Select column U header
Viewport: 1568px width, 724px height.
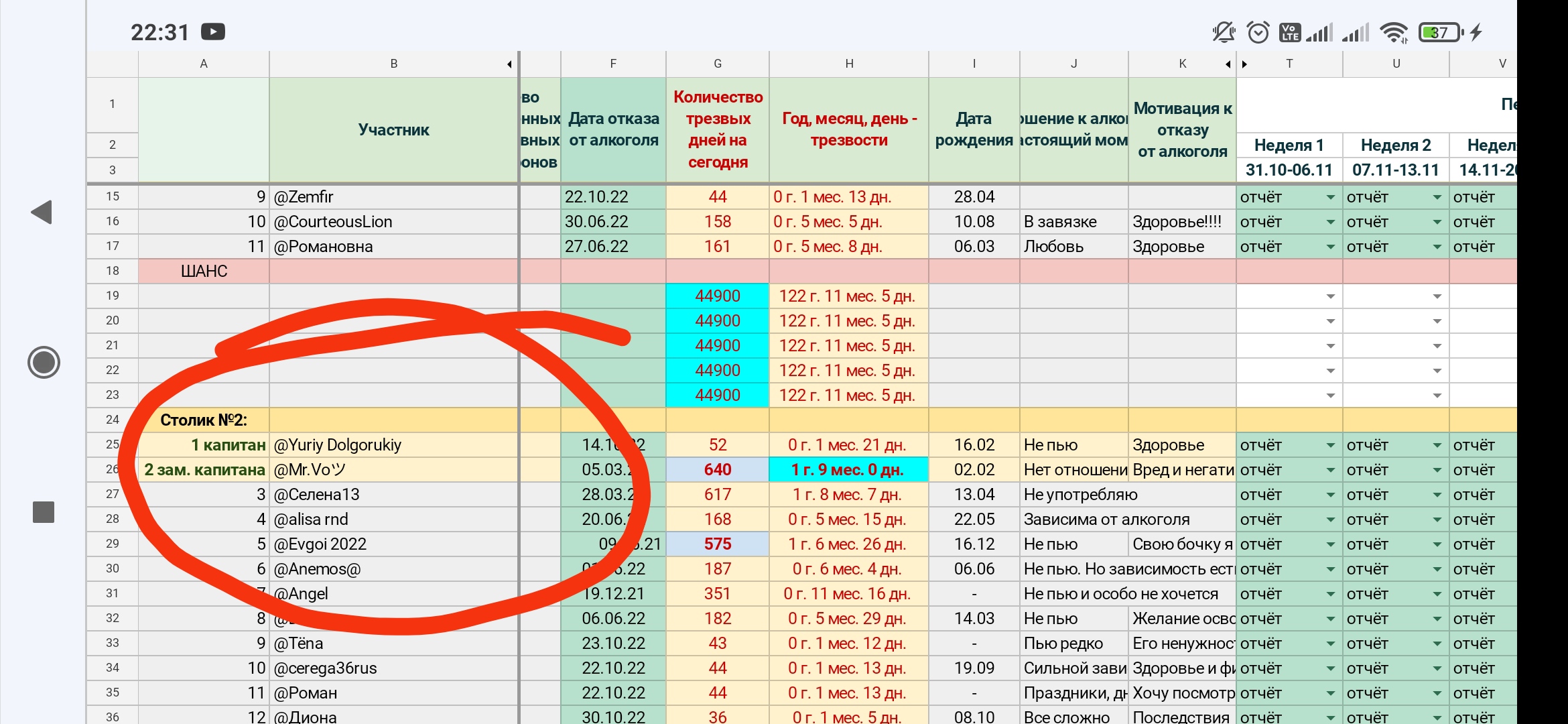[1396, 64]
